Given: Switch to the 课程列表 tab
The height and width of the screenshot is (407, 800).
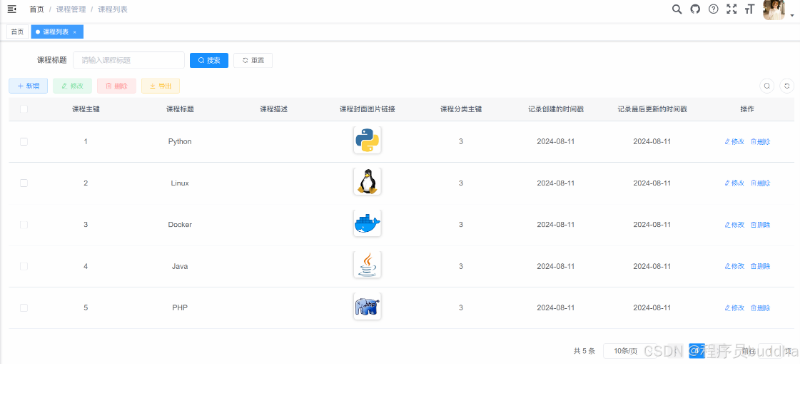Looking at the screenshot, I should [56, 32].
